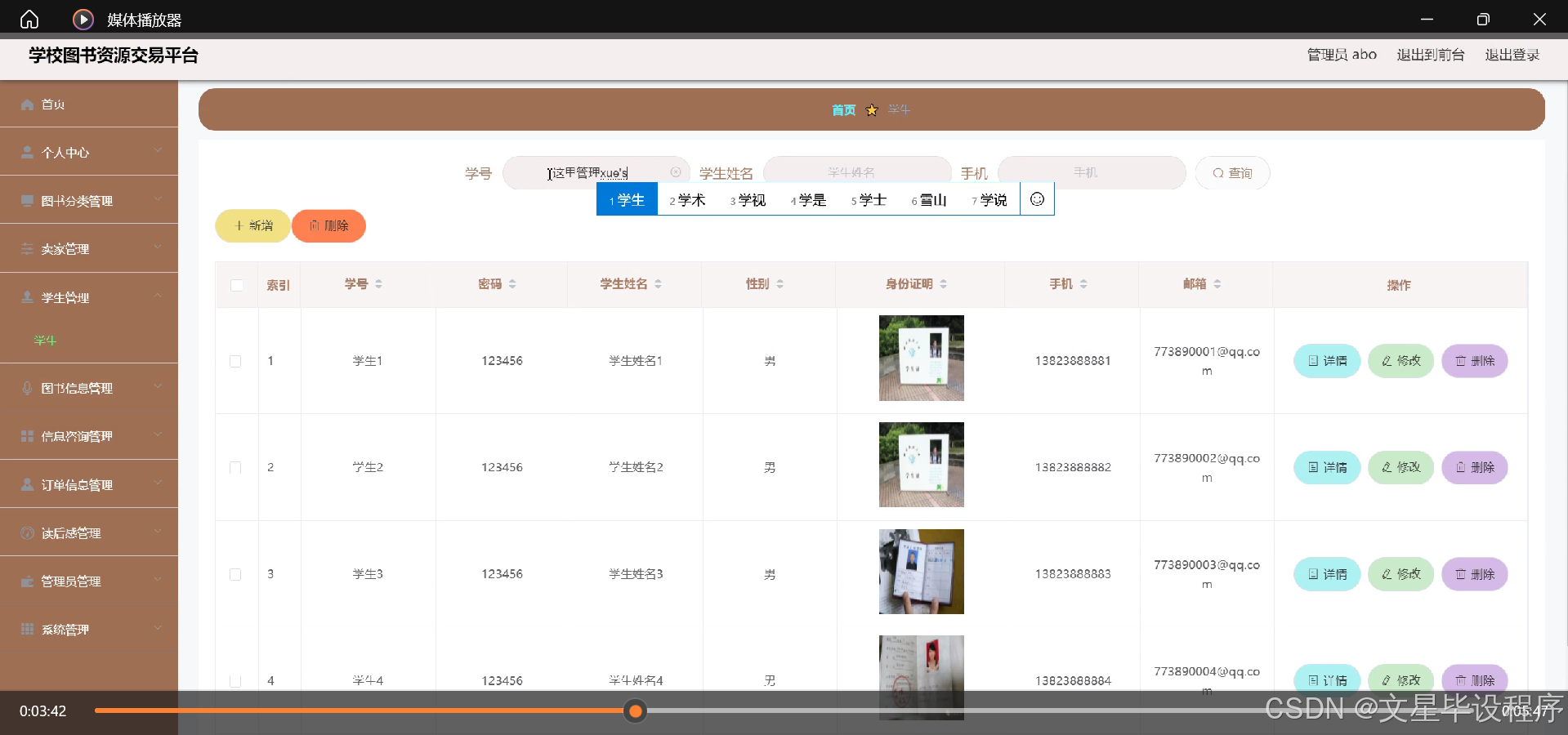
Task: Check the row checkbox for 学生2
Action: point(235,468)
